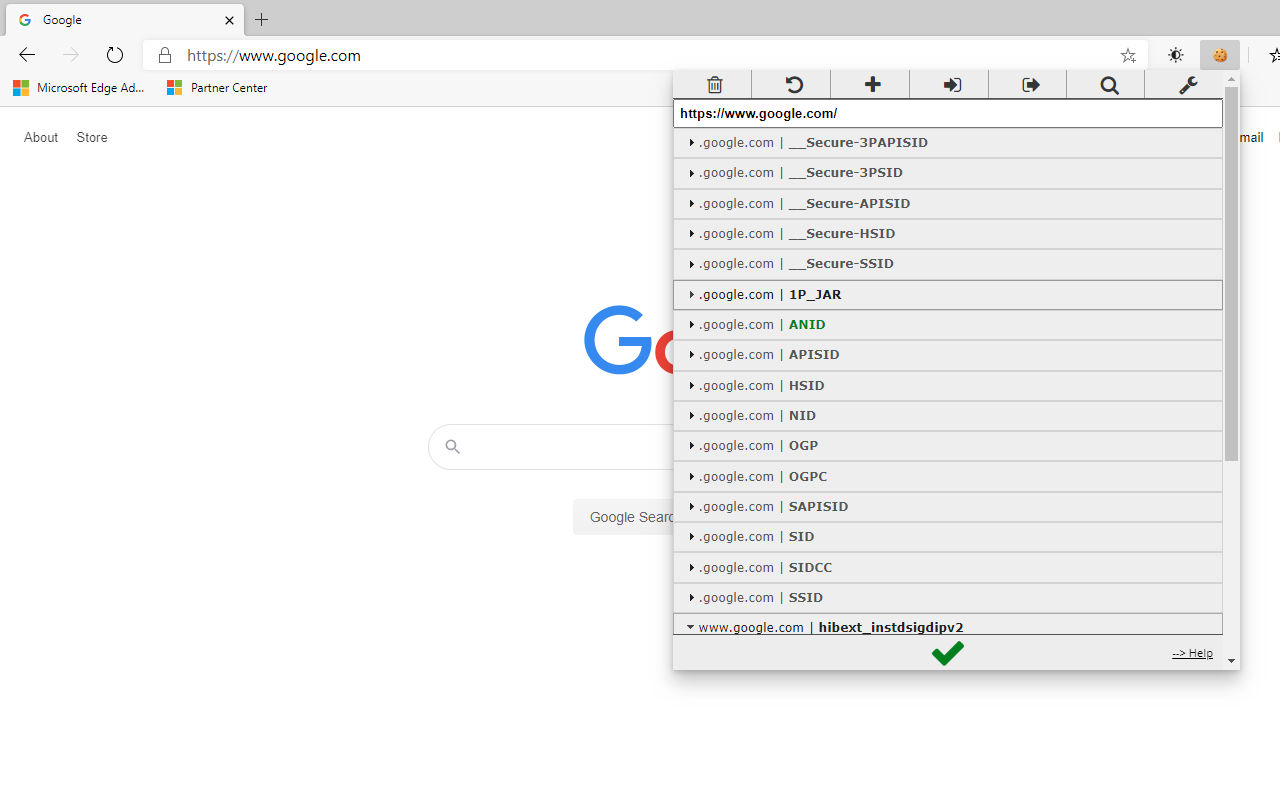This screenshot has width=1280, height=800.
Task: Open cookie editor options wrench icon
Action: tap(1187, 85)
